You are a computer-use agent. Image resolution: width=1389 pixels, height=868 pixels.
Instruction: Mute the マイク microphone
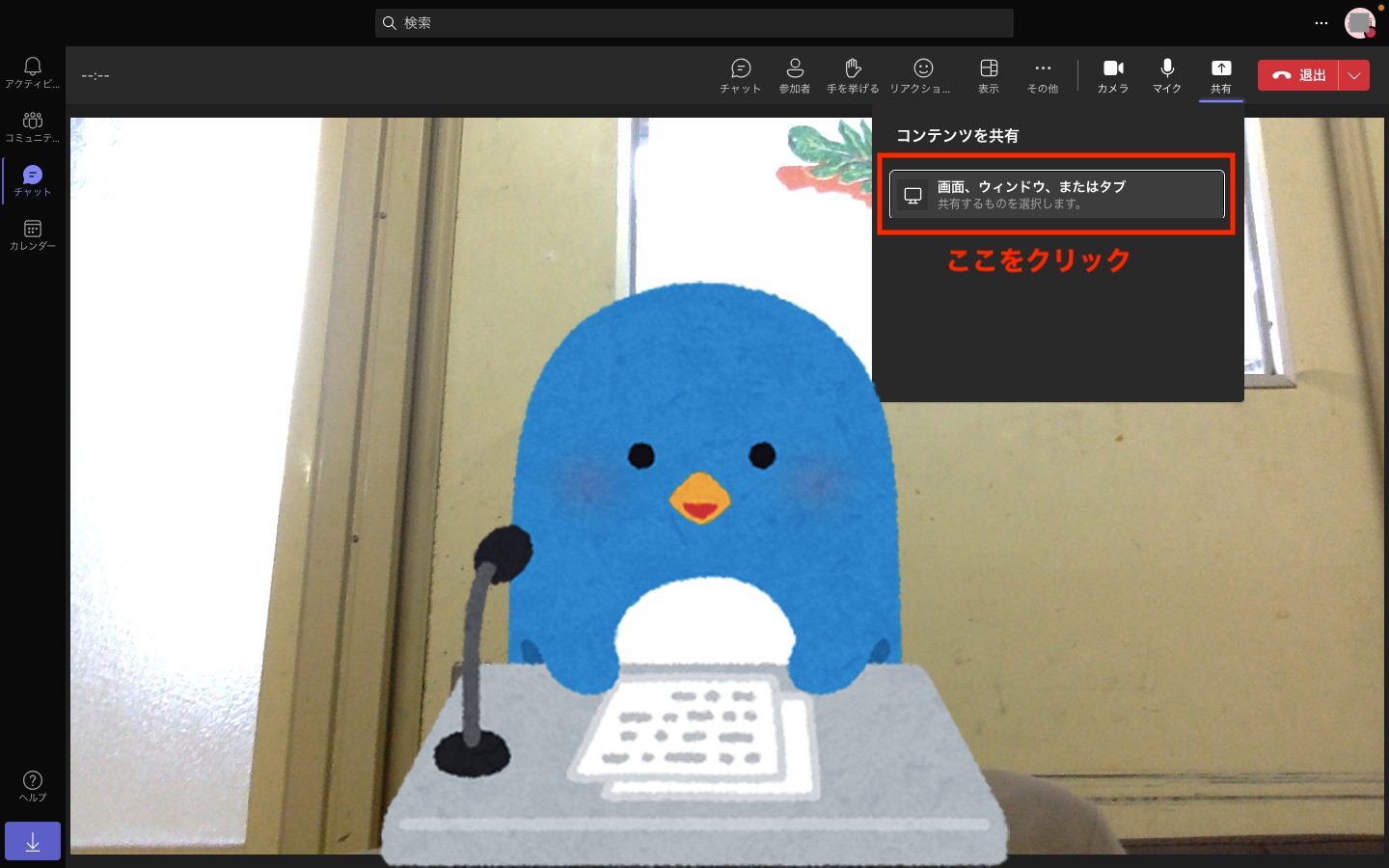[1166, 75]
